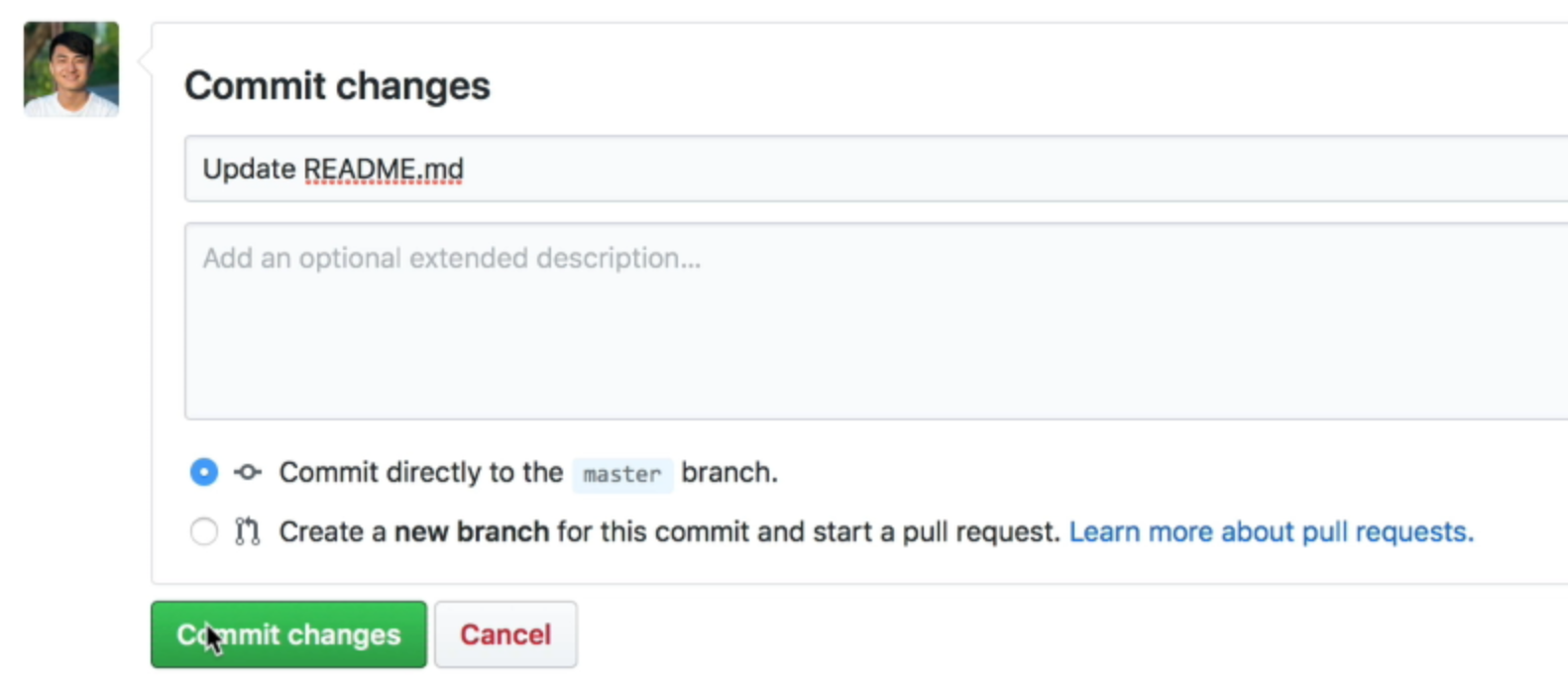1568x690 pixels.
Task: Click the Commit changes heading text
Action: (x=337, y=86)
